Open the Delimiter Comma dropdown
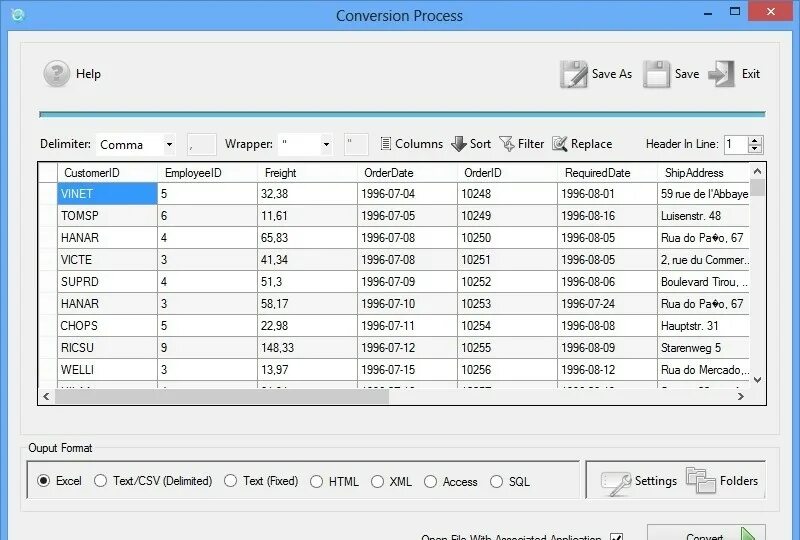Image resolution: width=800 pixels, height=540 pixels. tap(169, 144)
